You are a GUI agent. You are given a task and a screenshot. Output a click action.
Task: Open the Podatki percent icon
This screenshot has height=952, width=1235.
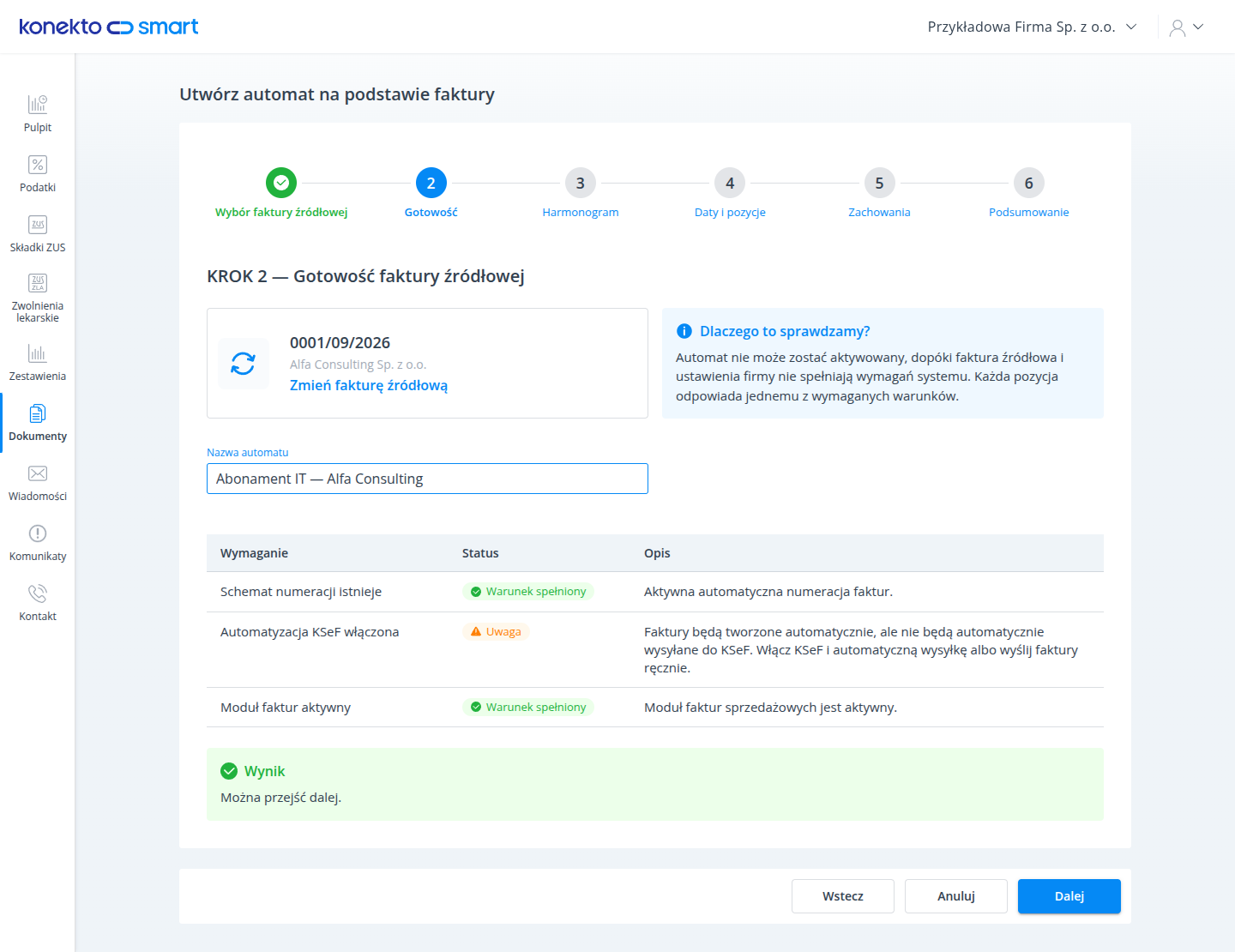point(38,165)
